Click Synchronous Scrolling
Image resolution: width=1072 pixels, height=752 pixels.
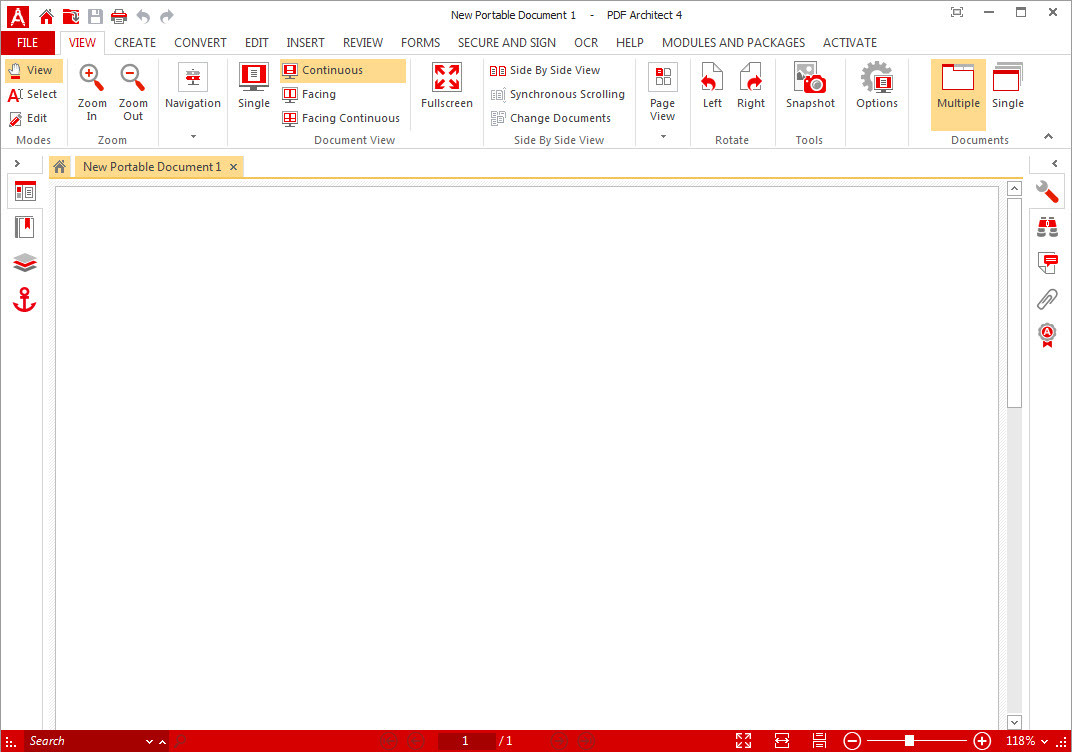[x=558, y=94]
